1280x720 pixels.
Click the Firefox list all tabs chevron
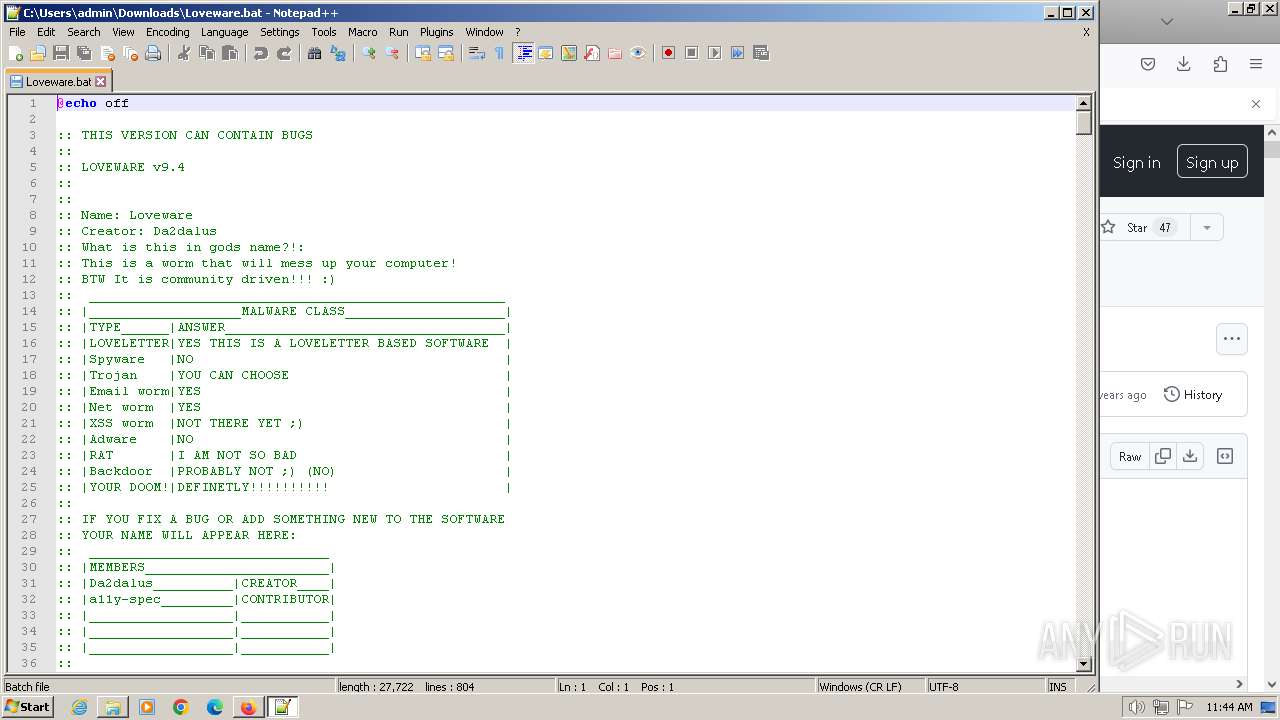click(x=1167, y=21)
